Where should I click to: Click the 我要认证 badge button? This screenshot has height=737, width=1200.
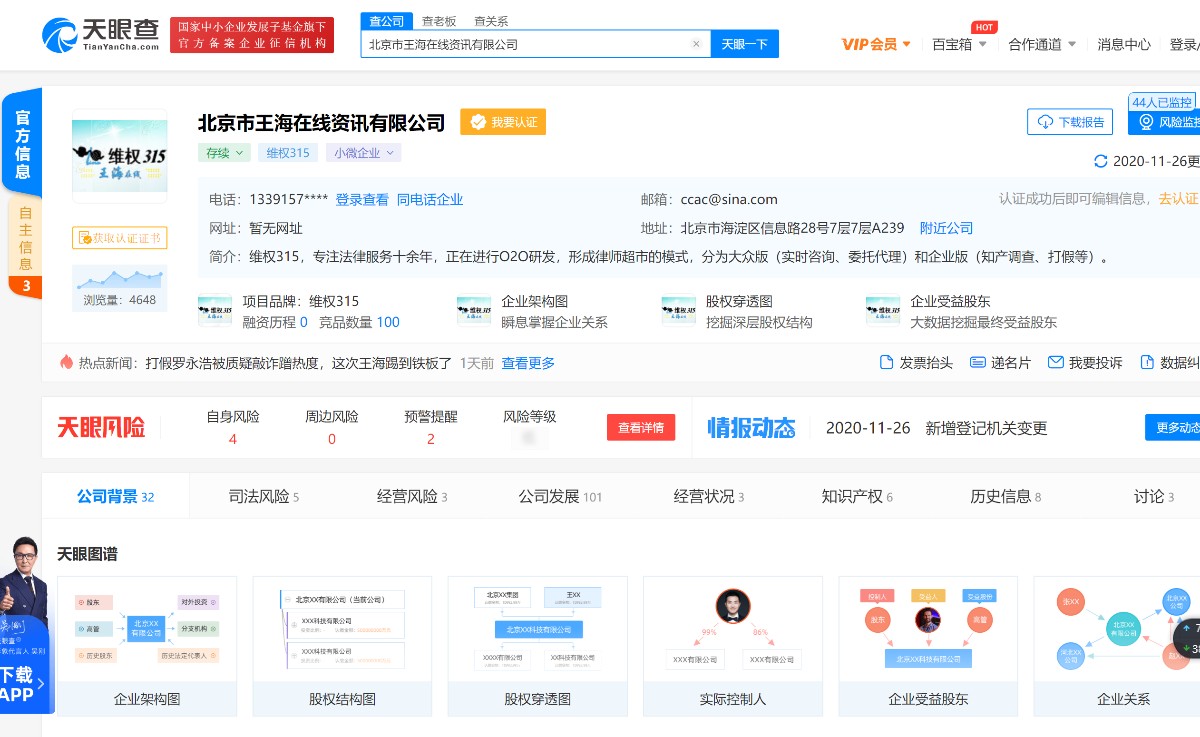503,122
